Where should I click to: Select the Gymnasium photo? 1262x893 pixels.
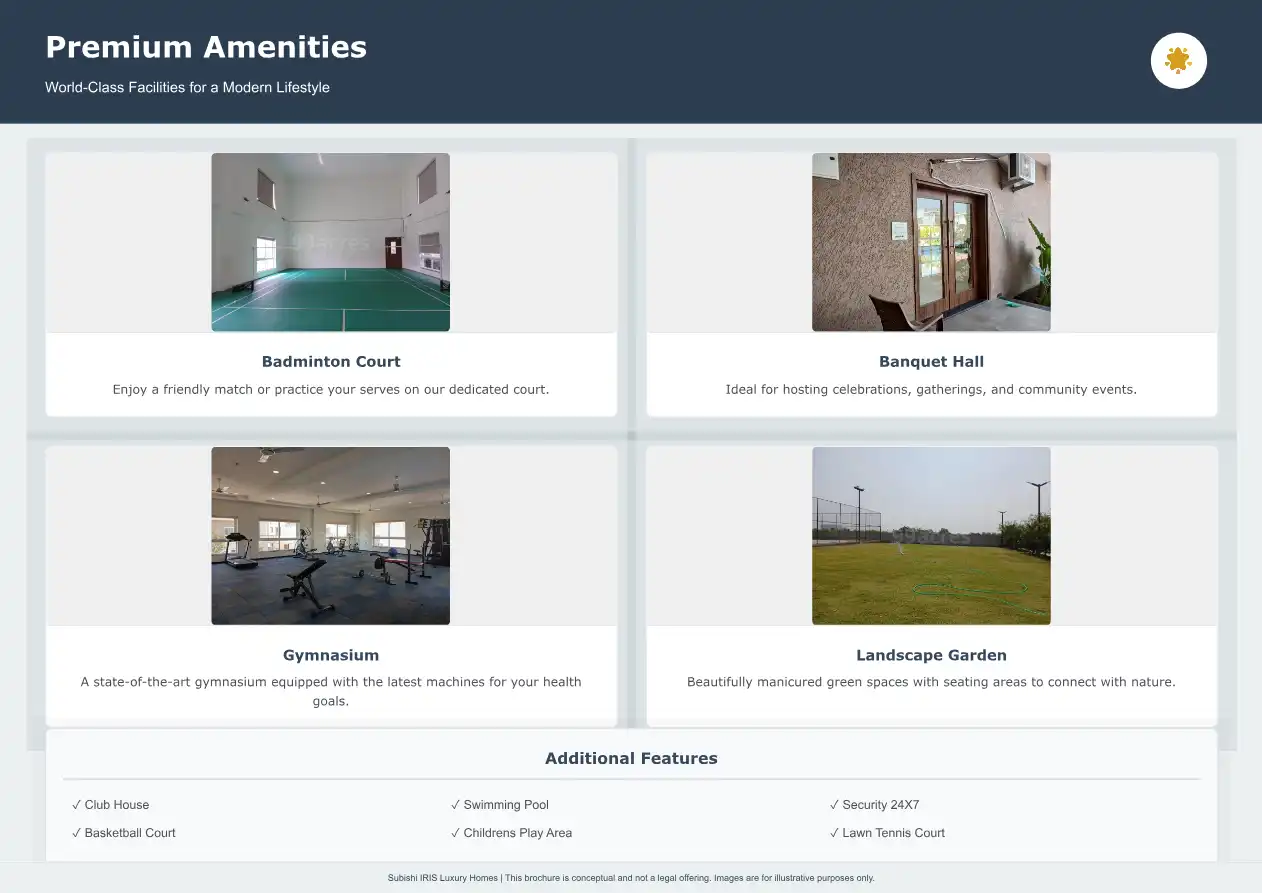[x=330, y=535]
